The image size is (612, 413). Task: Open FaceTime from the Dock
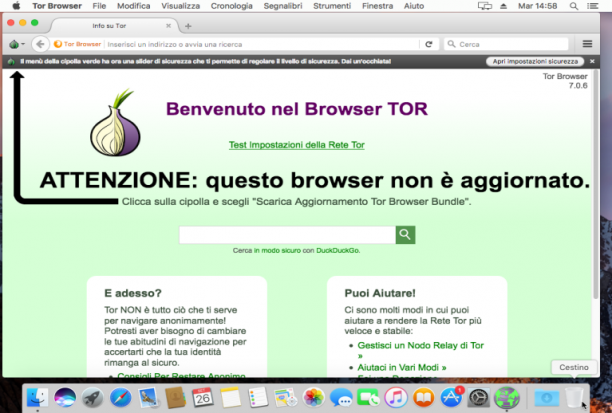click(x=368, y=398)
